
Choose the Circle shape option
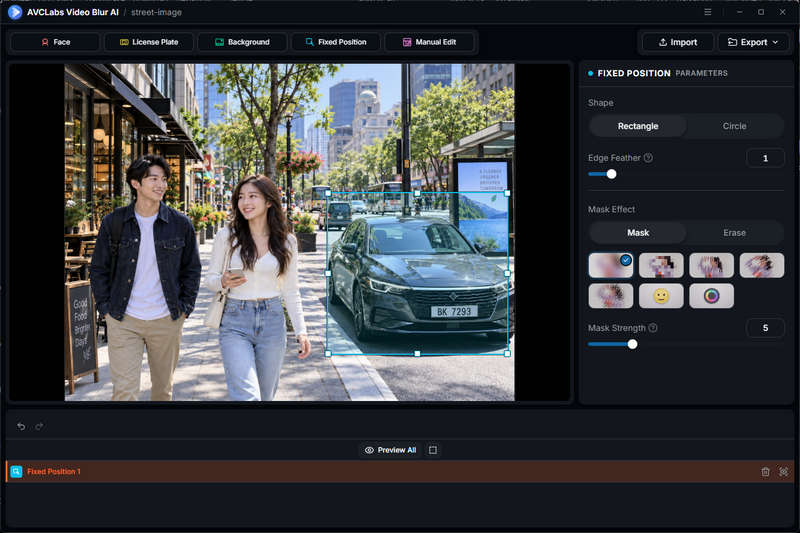point(734,126)
